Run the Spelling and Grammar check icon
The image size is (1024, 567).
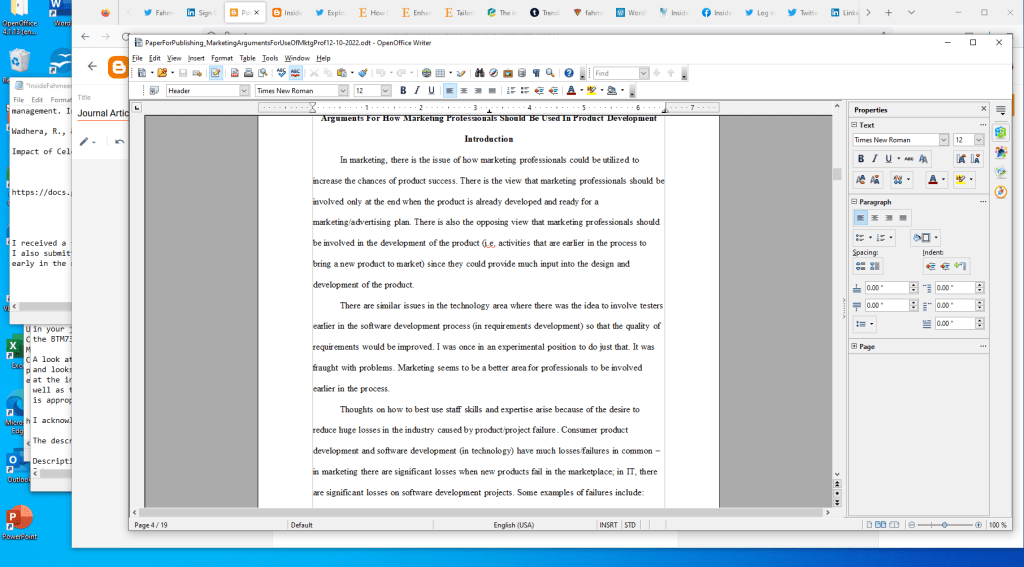(281, 73)
